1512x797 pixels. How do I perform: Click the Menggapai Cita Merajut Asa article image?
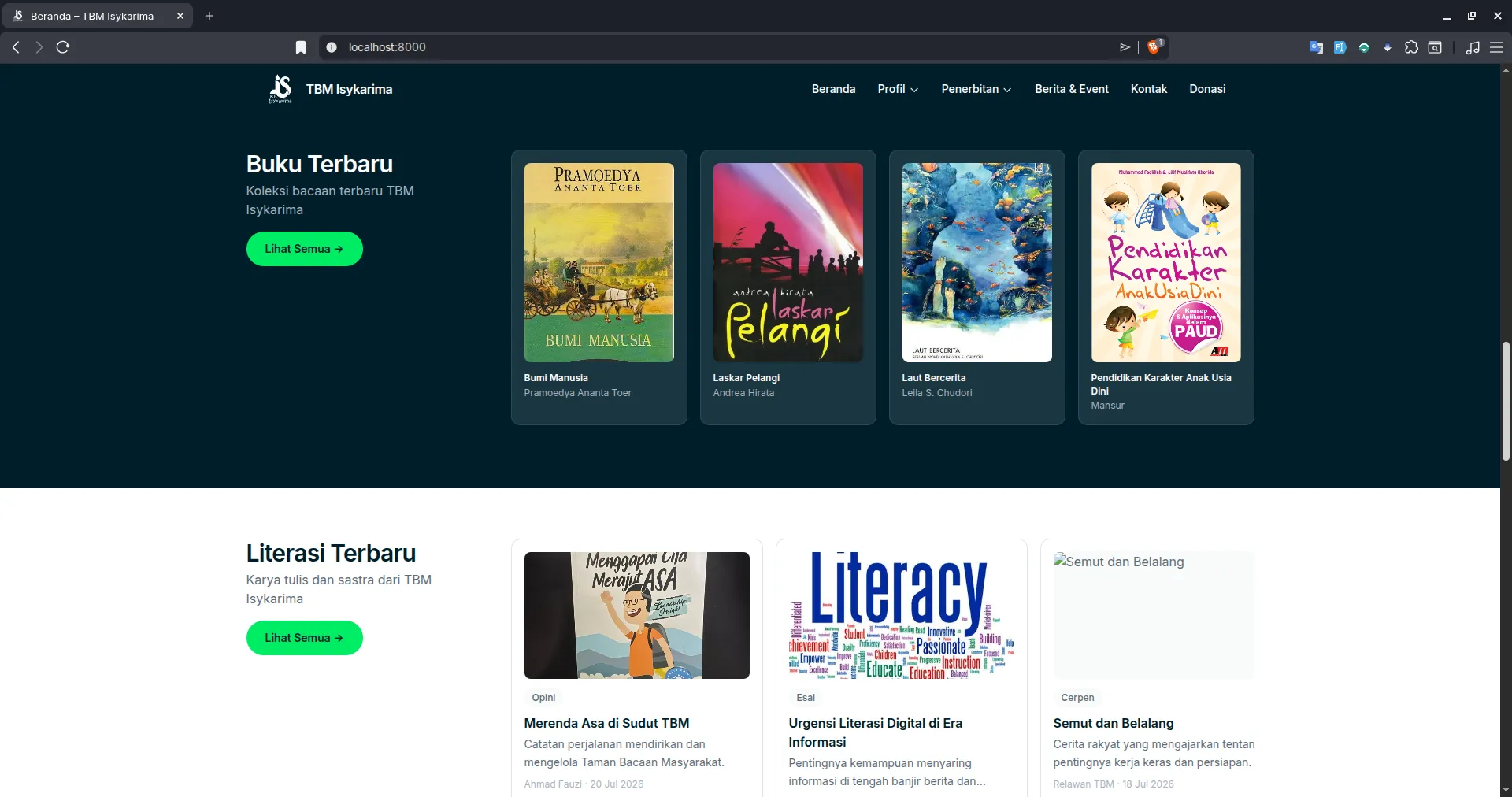pyautogui.click(x=637, y=615)
